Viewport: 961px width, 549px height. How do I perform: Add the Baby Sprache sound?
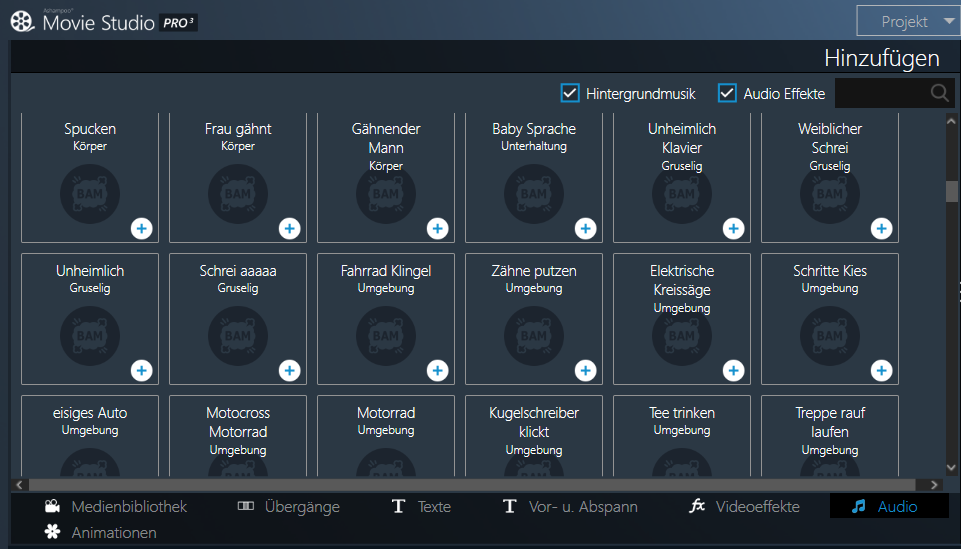pyautogui.click(x=586, y=229)
